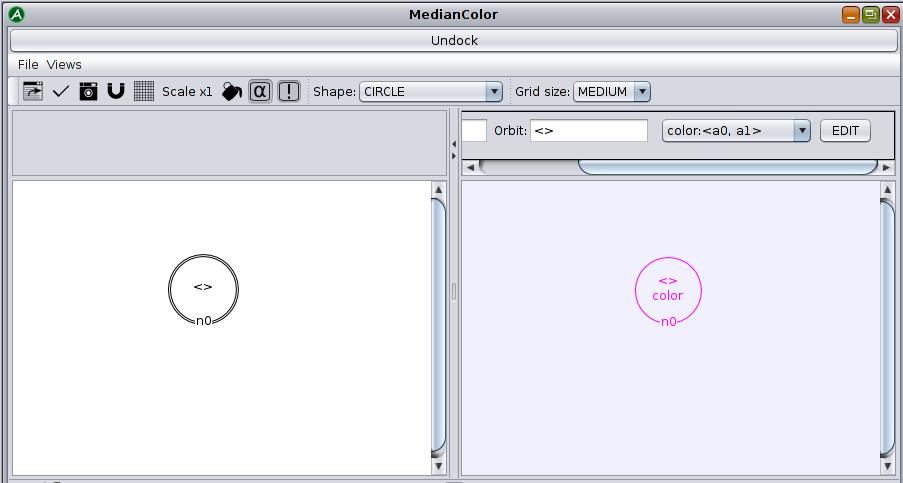903x483 pixels.
Task: Click the small white field left of Orbit
Action: (475, 131)
